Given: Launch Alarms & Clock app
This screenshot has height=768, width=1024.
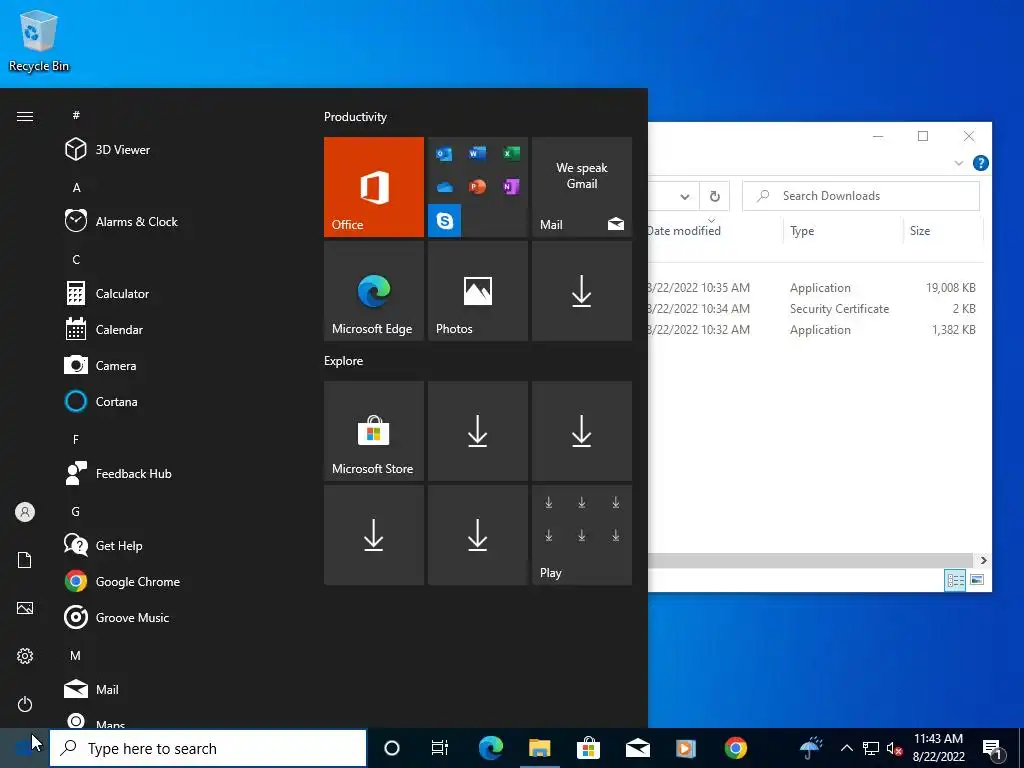Looking at the screenshot, I should point(121,221).
